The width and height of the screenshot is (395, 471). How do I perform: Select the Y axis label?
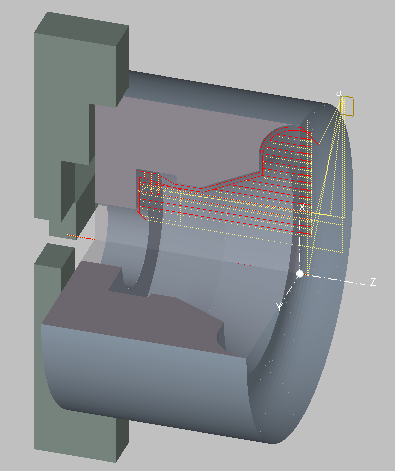[x=279, y=306]
